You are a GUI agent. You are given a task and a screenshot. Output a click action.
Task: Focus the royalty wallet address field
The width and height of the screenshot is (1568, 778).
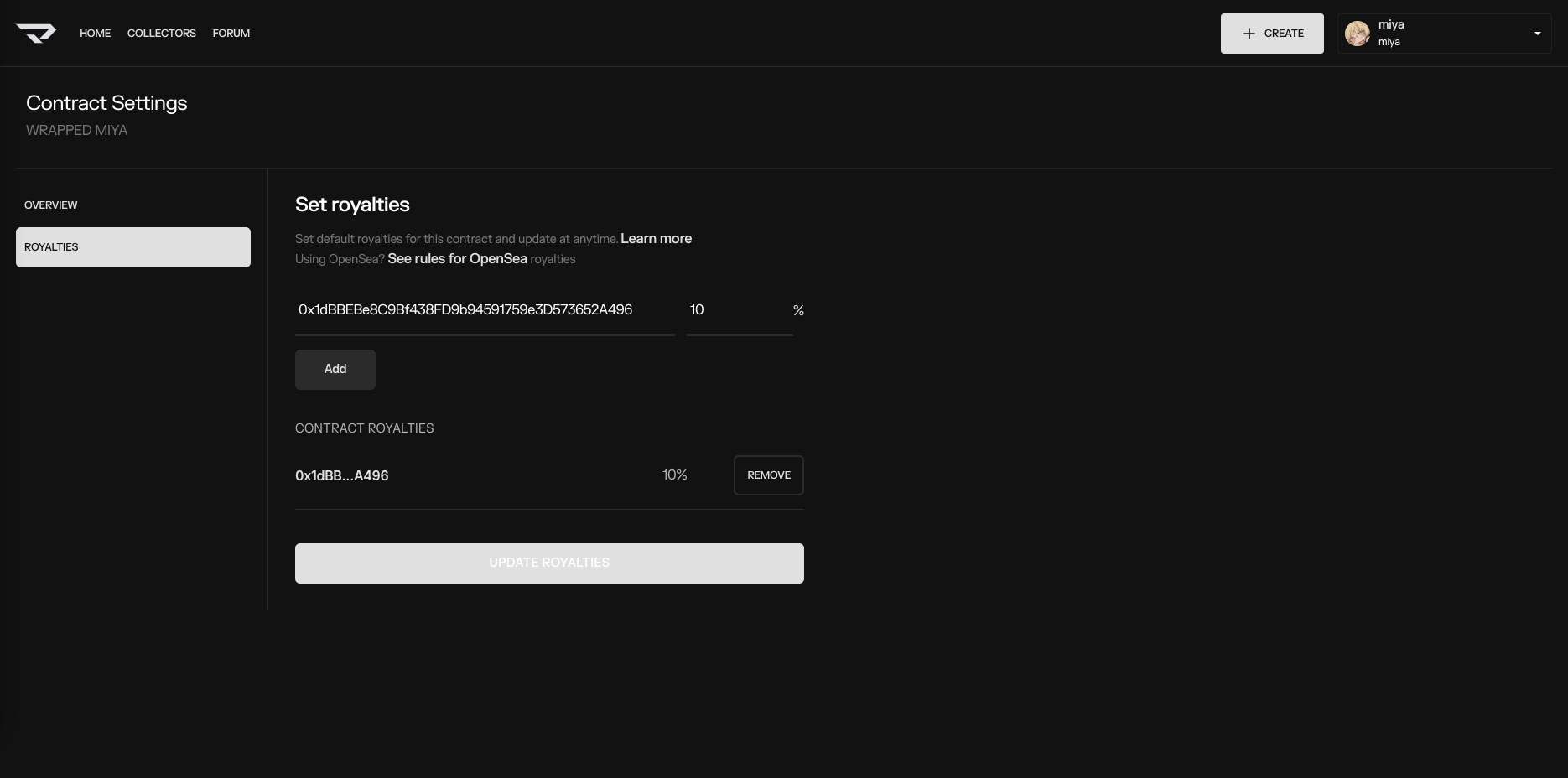[x=484, y=310]
